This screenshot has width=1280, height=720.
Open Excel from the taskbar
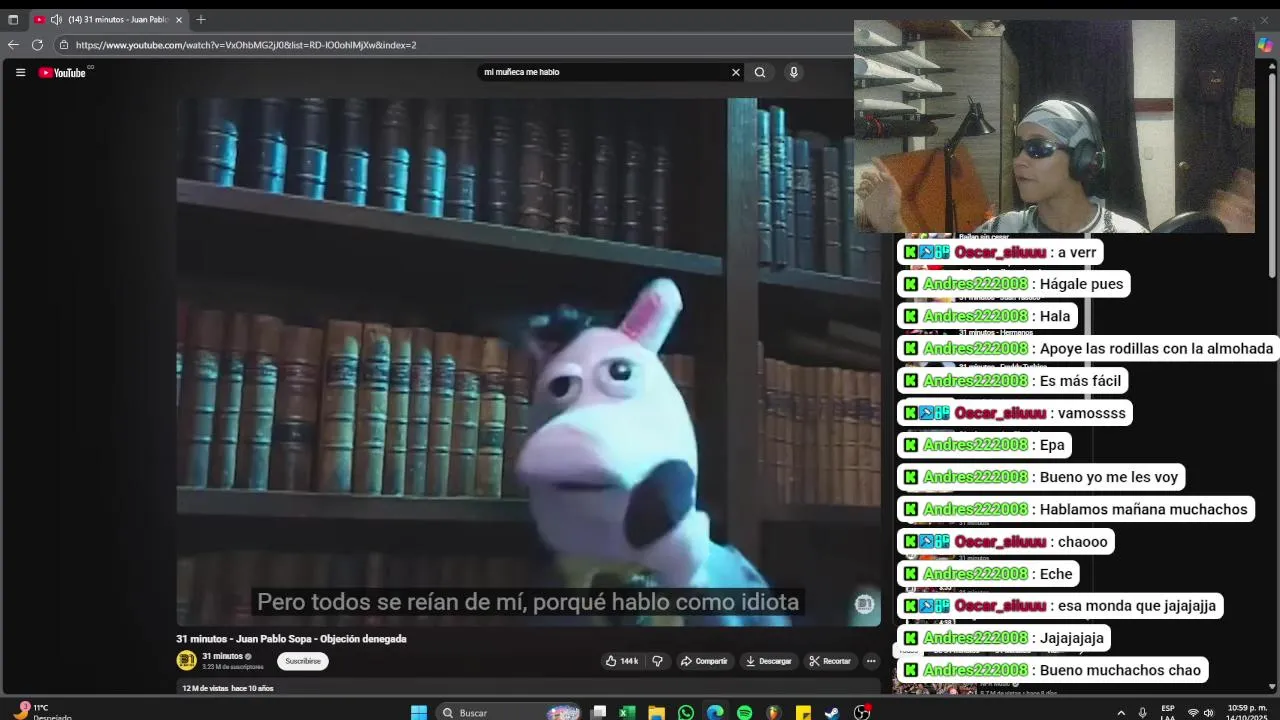point(627,712)
